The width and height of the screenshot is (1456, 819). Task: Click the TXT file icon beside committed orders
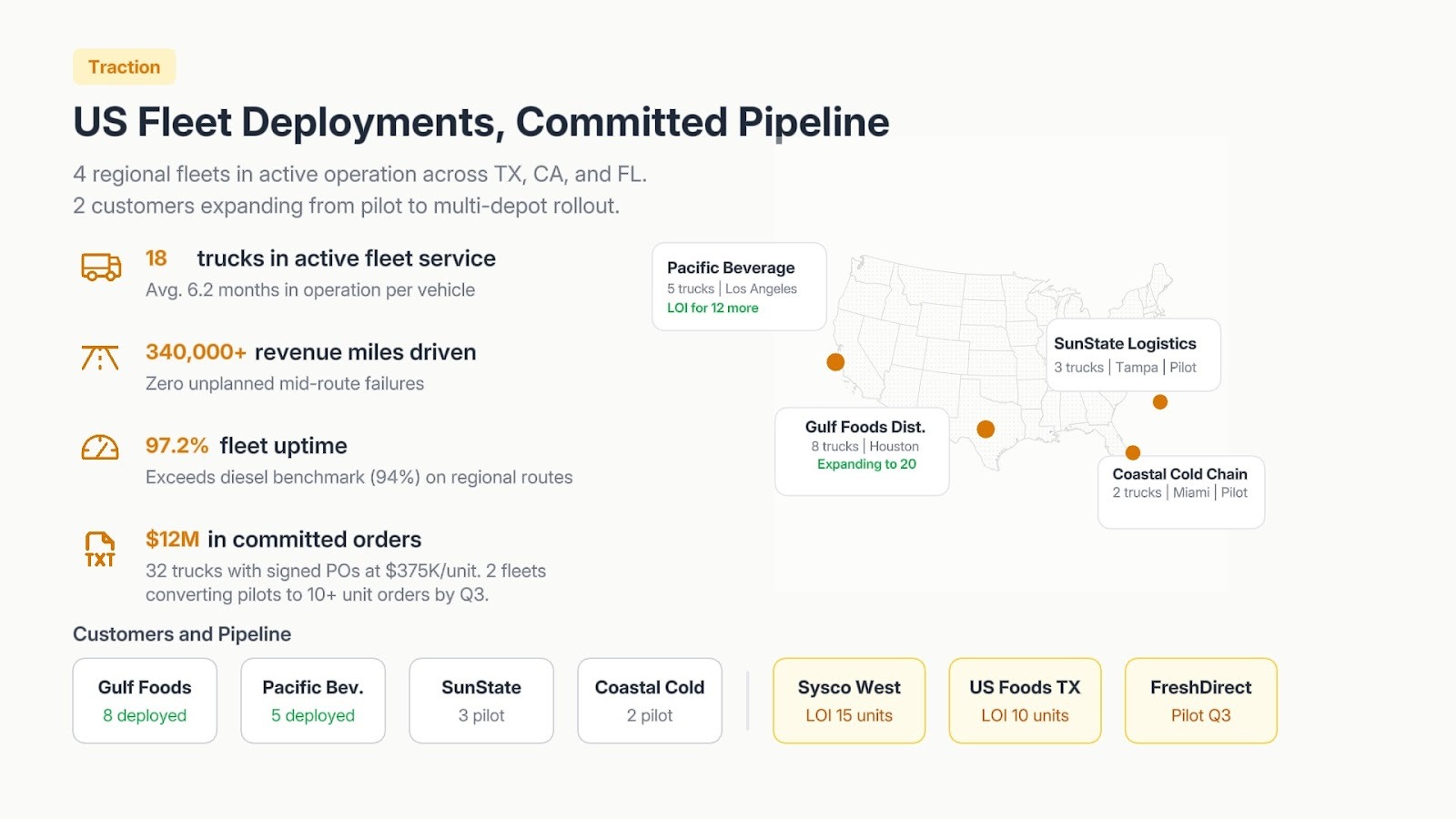coord(100,549)
